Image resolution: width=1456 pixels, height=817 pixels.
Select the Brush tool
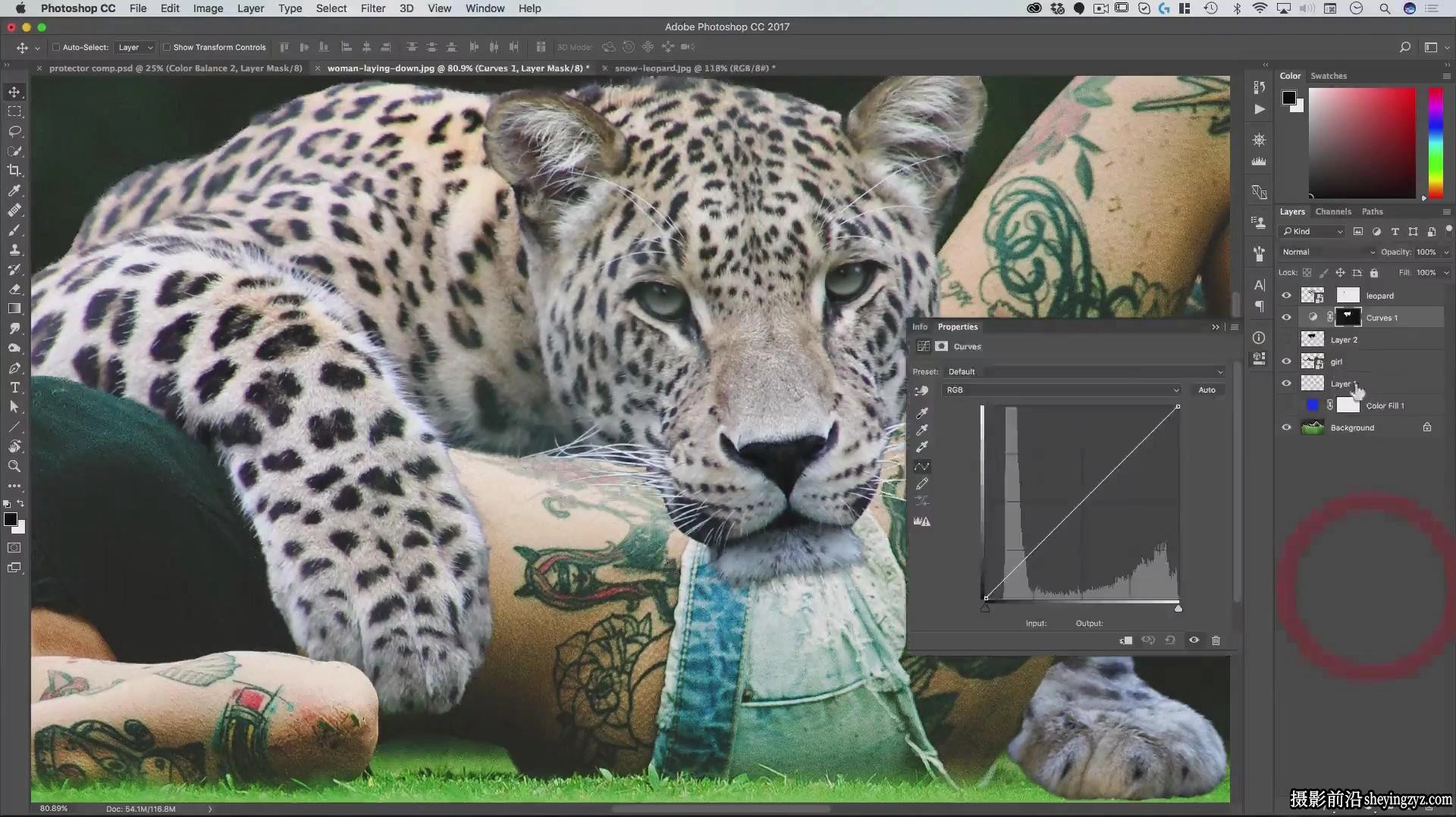point(14,230)
